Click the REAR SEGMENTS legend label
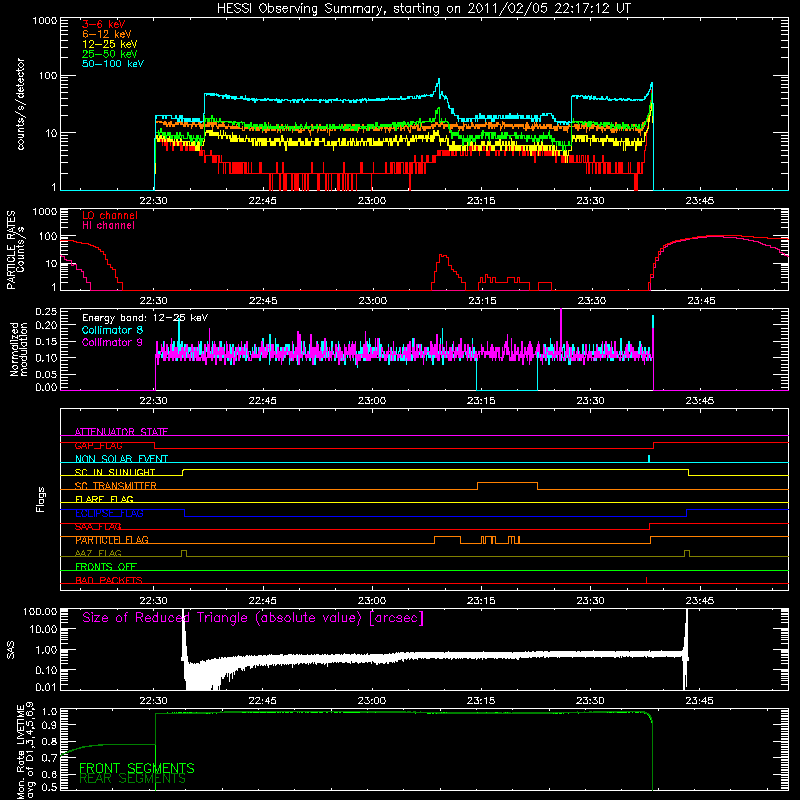The image size is (800, 800). click(132, 778)
